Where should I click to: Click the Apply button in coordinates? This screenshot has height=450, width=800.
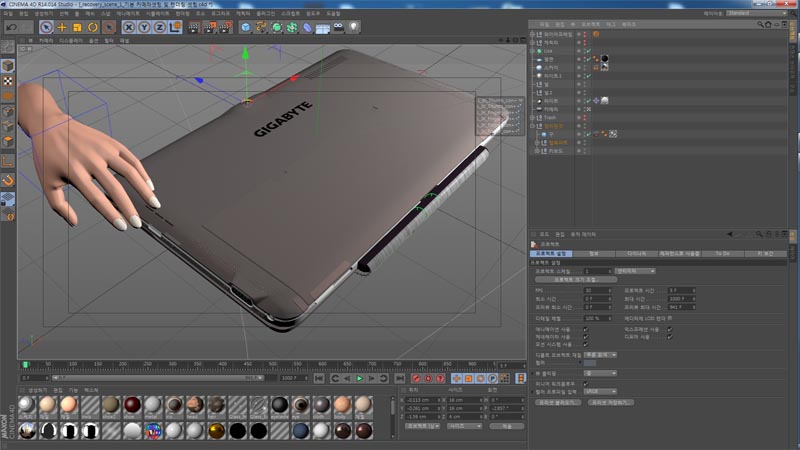(507, 426)
